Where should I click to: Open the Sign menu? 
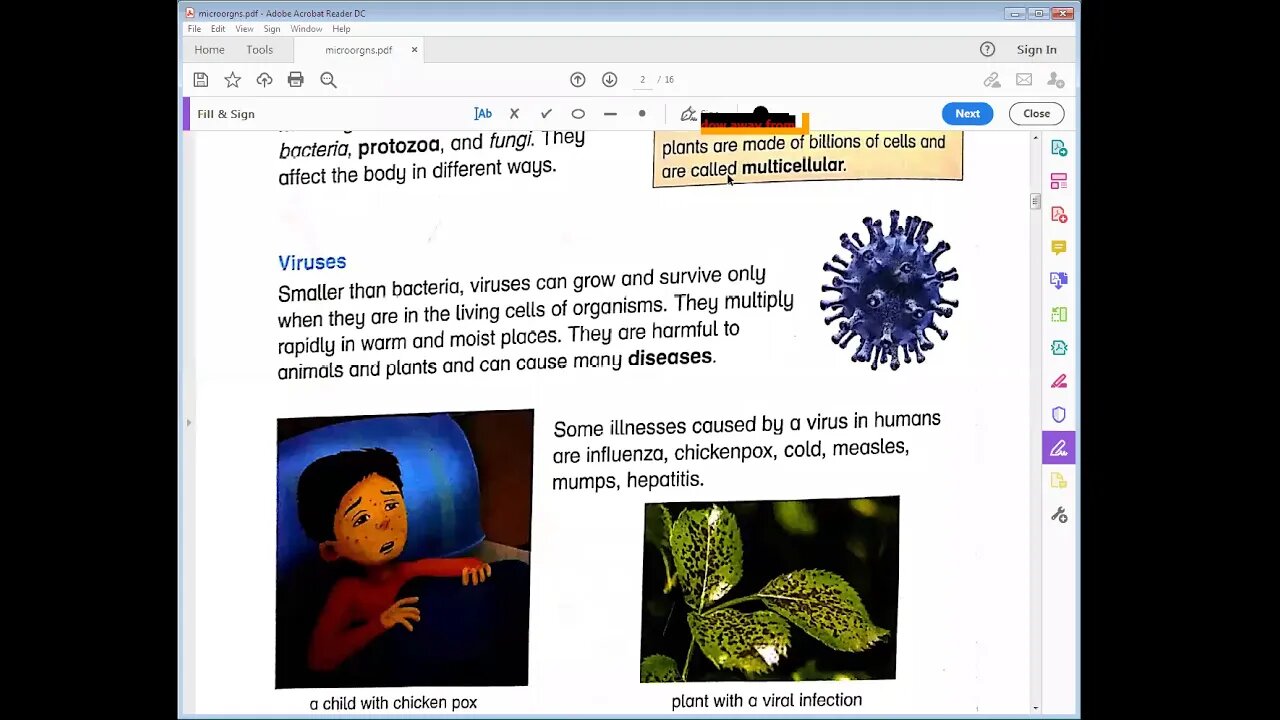point(272,29)
